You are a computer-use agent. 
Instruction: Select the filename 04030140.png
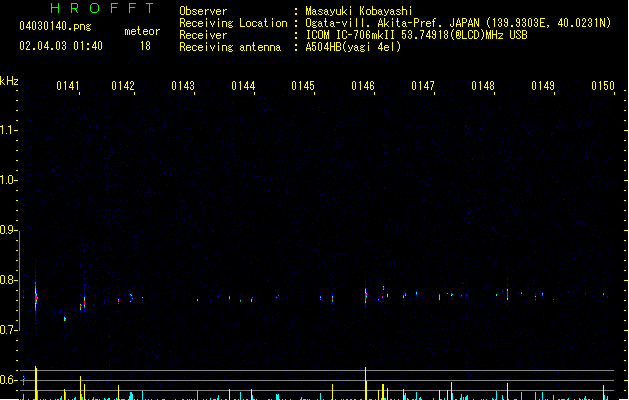pyautogui.click(x=55, y=26)
